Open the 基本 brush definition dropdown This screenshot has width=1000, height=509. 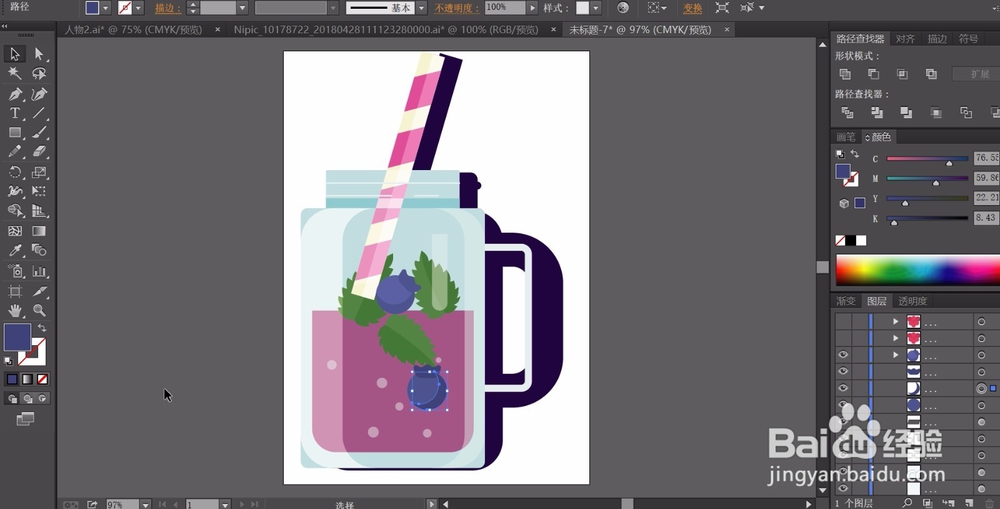click(421, 8)
